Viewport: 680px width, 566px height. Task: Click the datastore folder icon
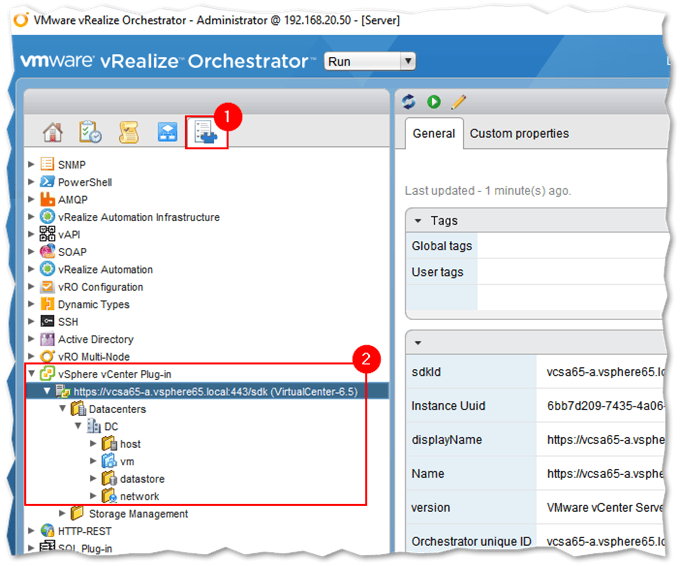tap(109, 478)
